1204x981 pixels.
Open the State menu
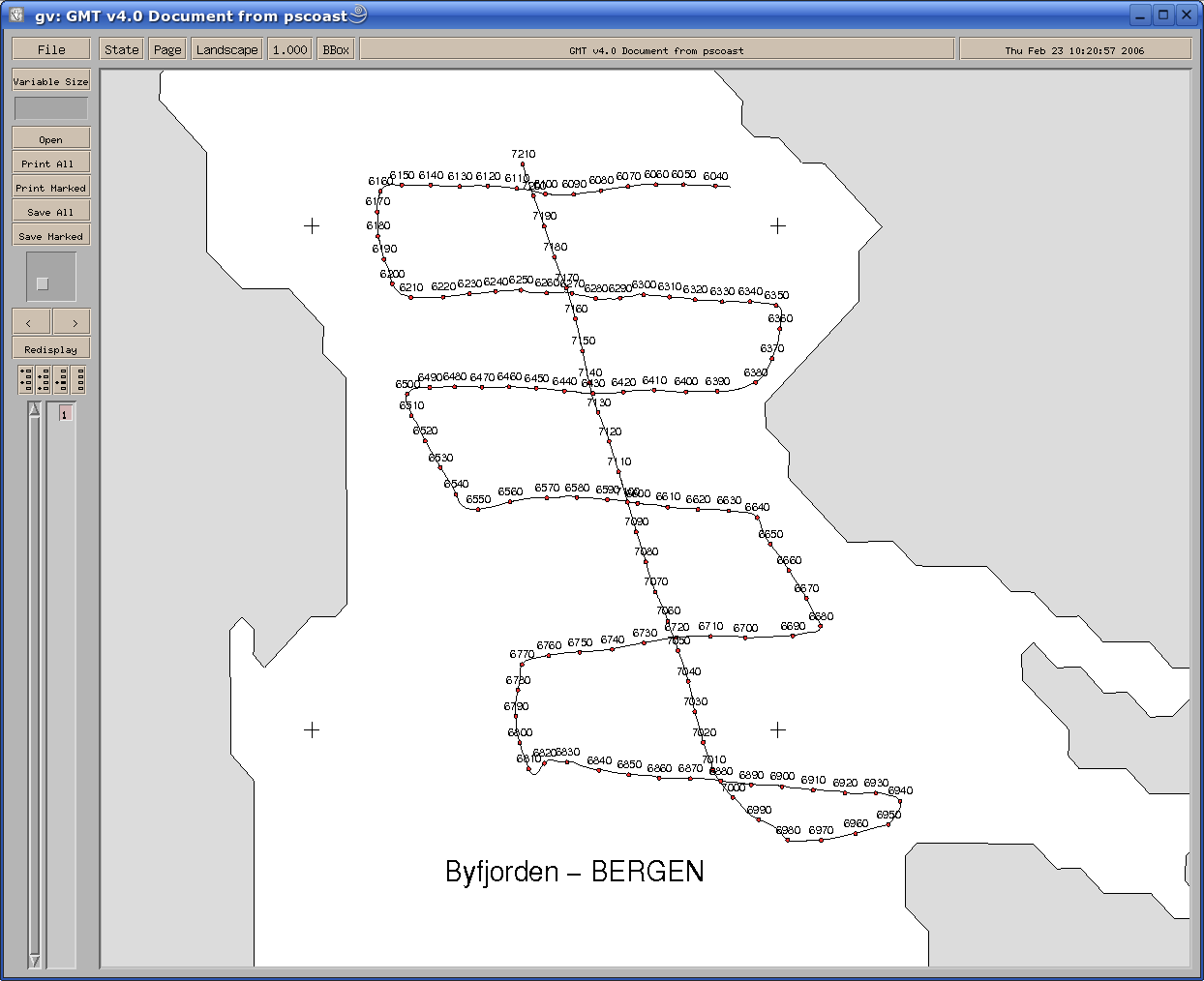(x=122, y=49)
